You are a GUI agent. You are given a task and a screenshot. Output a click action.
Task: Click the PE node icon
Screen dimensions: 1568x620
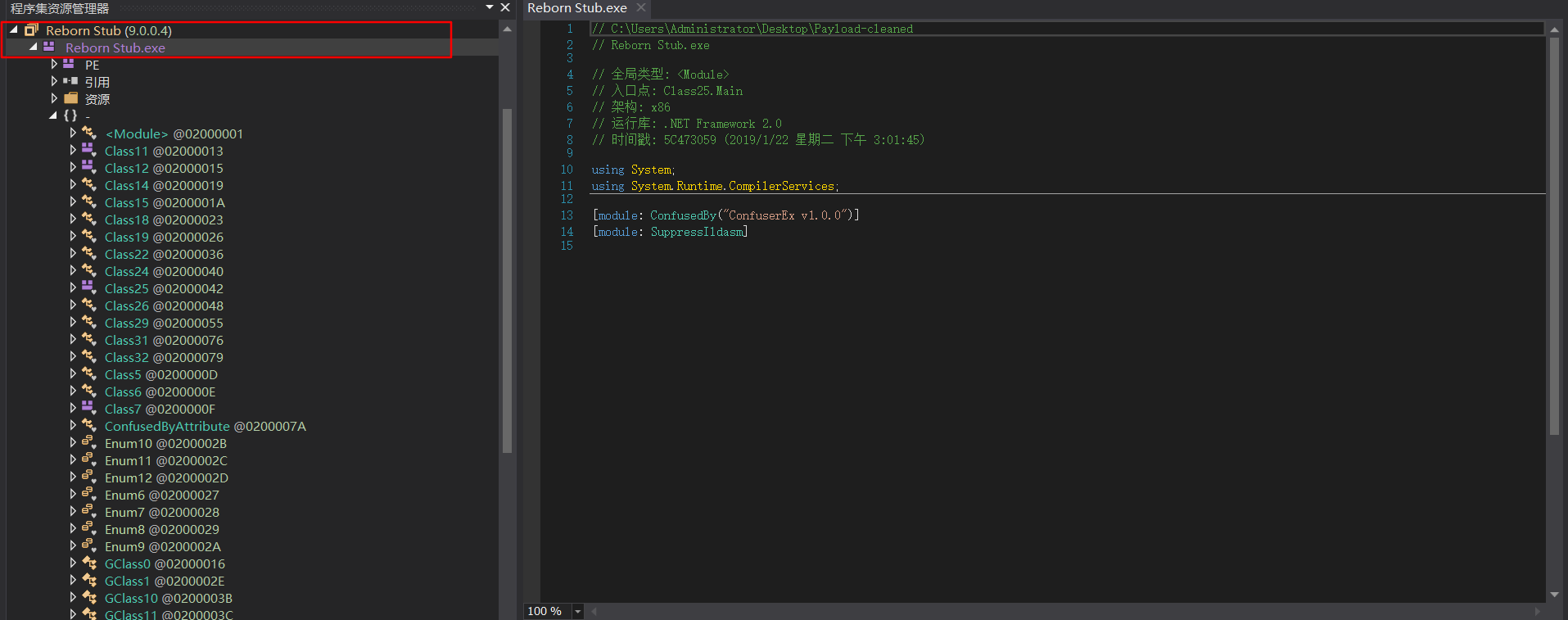(69, 64)
